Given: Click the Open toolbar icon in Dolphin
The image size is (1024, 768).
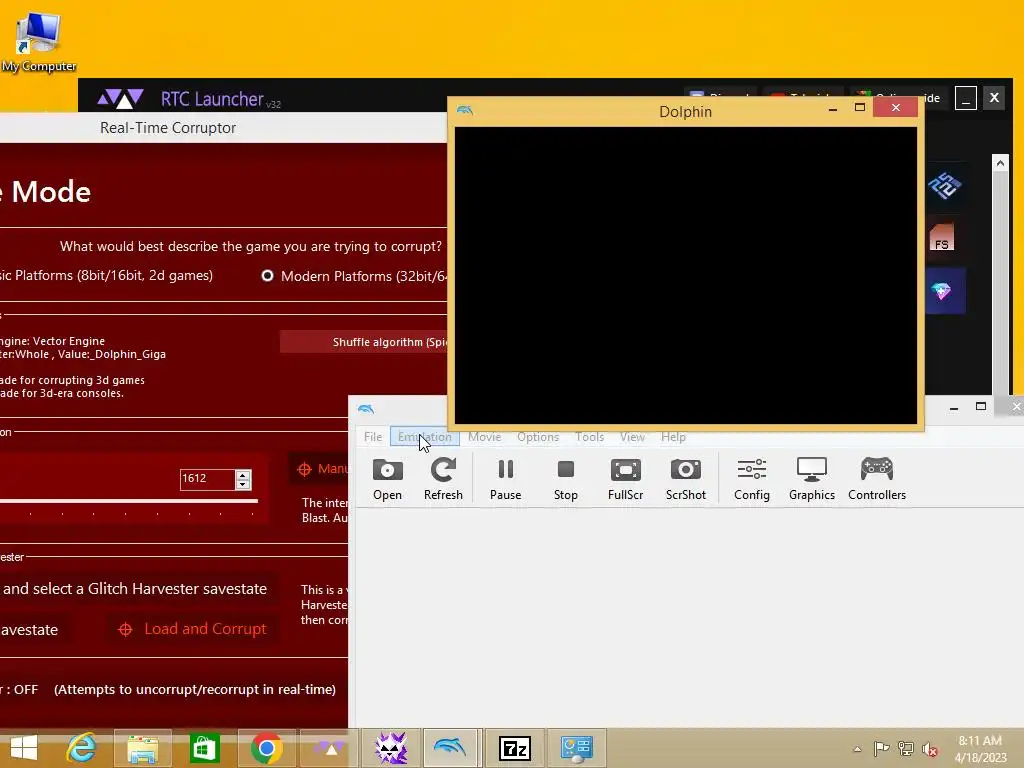Looking at the screenshot, I should [387, 479].
